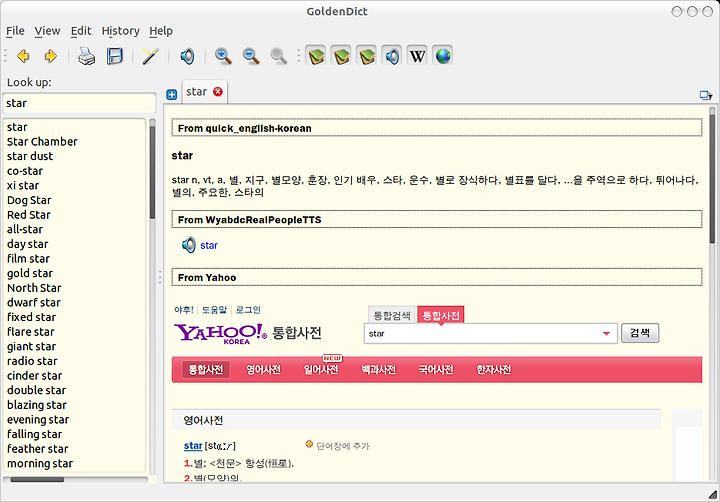
Task: Select 백과사전 in the red navigation bar
Action: [378, 370]
